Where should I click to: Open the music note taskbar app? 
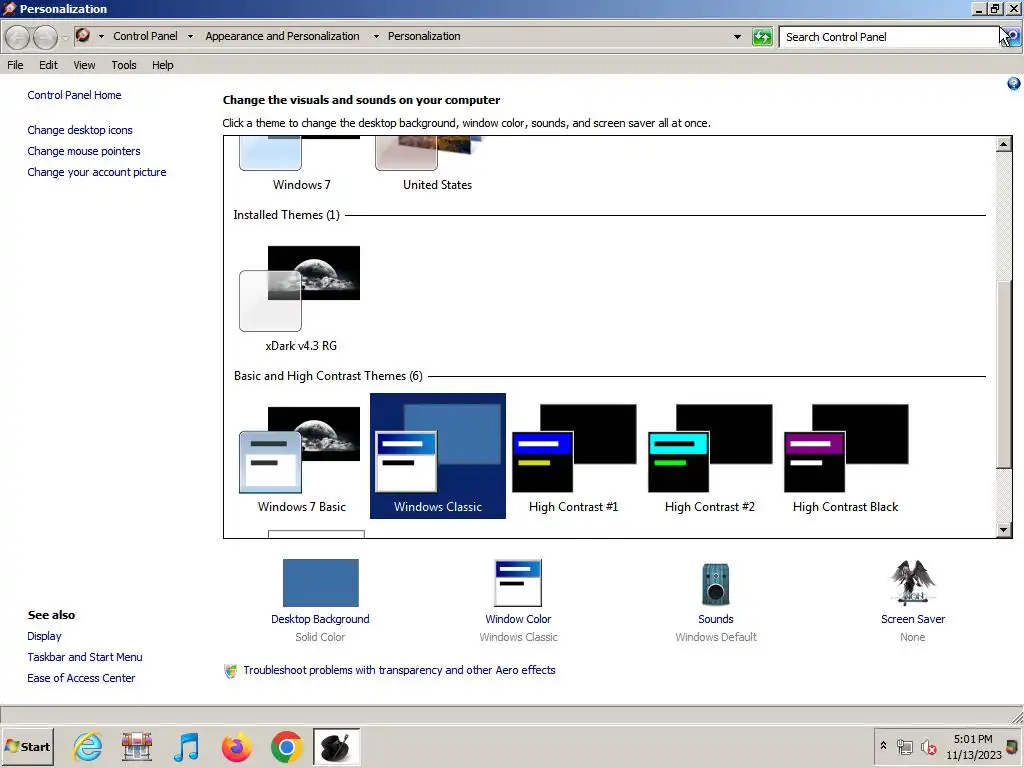tap(187, 746)
